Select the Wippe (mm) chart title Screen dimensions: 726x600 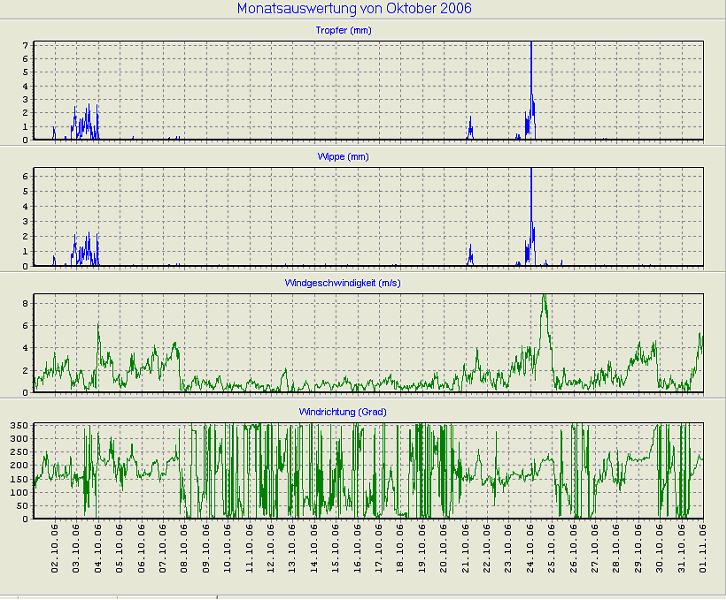[365, 157]
